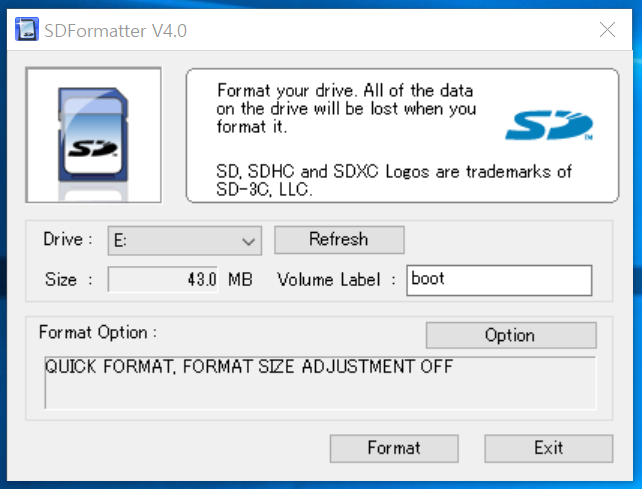Refresh the drive list
This screenshot has width=642, height=489.
point(339,240)
